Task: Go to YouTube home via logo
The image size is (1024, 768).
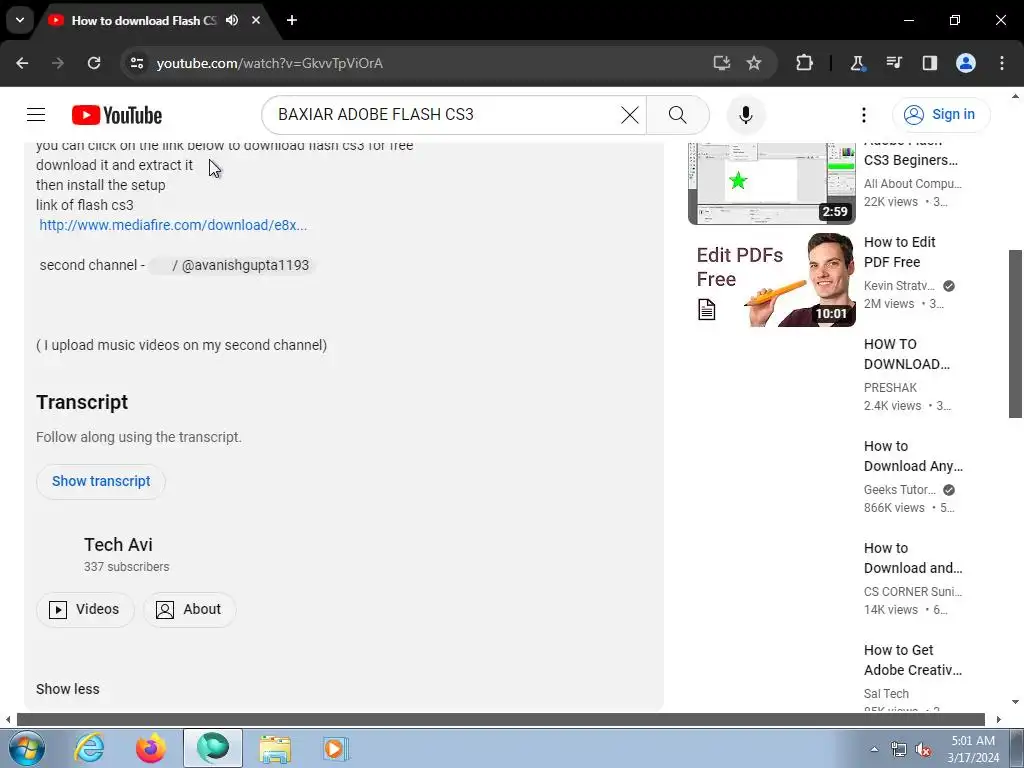Action: tap(117, 115)
